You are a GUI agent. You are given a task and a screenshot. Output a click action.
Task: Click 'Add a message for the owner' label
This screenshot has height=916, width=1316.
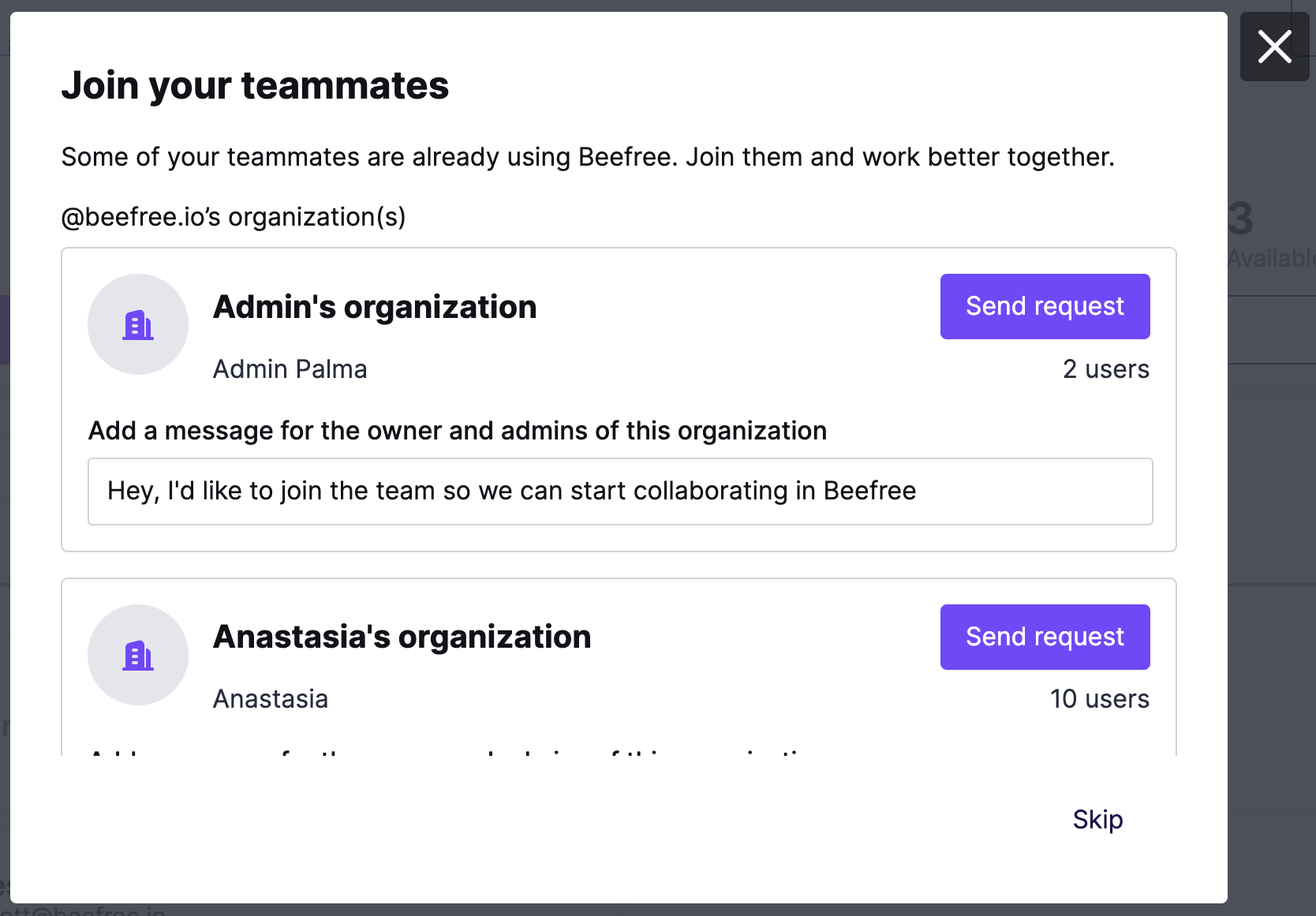(x=458, y=431)
